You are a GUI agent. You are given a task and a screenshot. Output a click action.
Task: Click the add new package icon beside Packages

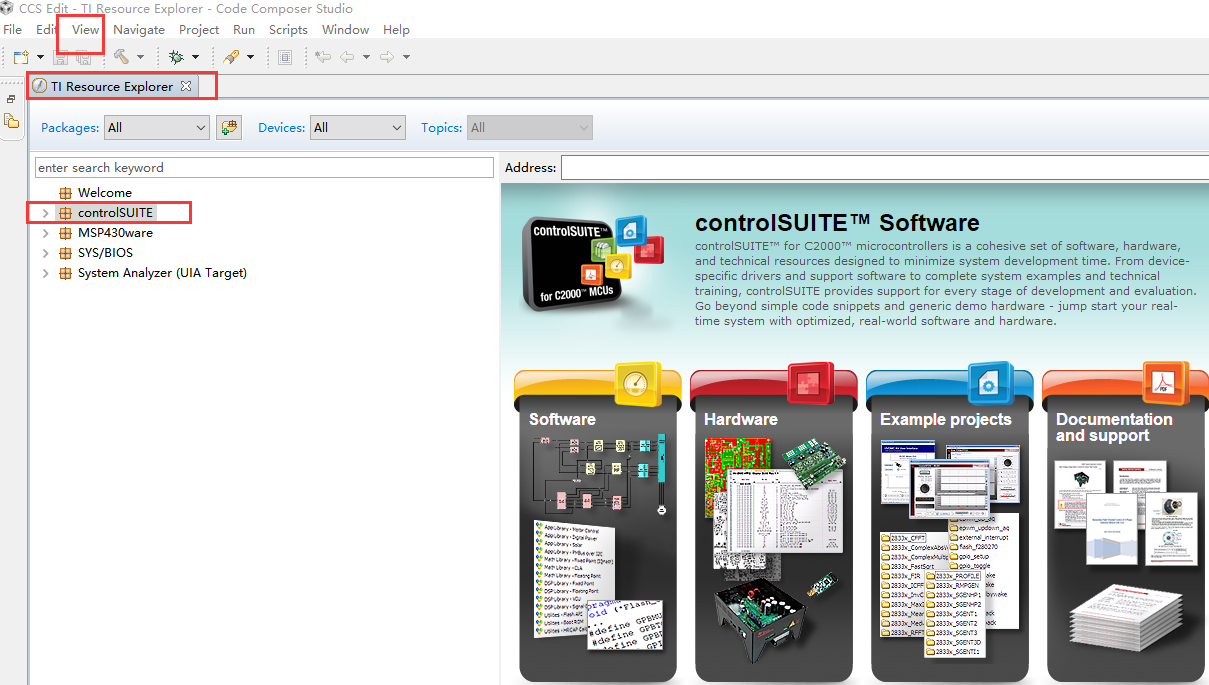228,127
